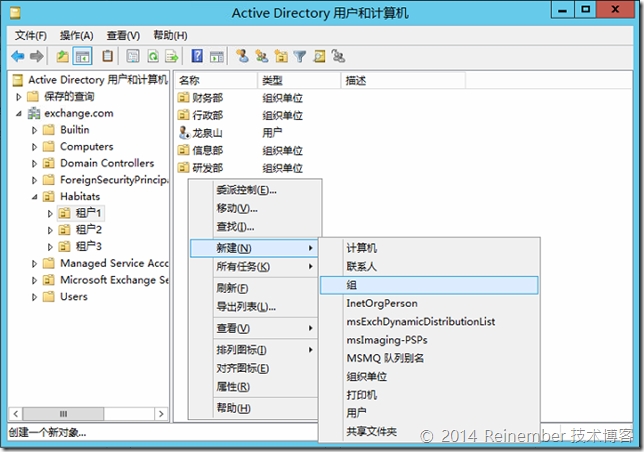The image size is (644, 452).
Task: Click the Properties toolbar icon
Action: coord(133,56)
